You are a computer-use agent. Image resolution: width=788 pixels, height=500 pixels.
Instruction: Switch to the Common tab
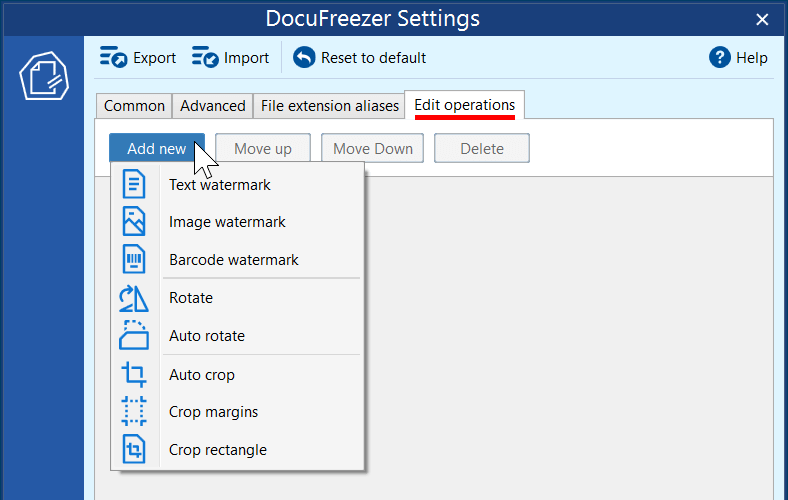134,106
